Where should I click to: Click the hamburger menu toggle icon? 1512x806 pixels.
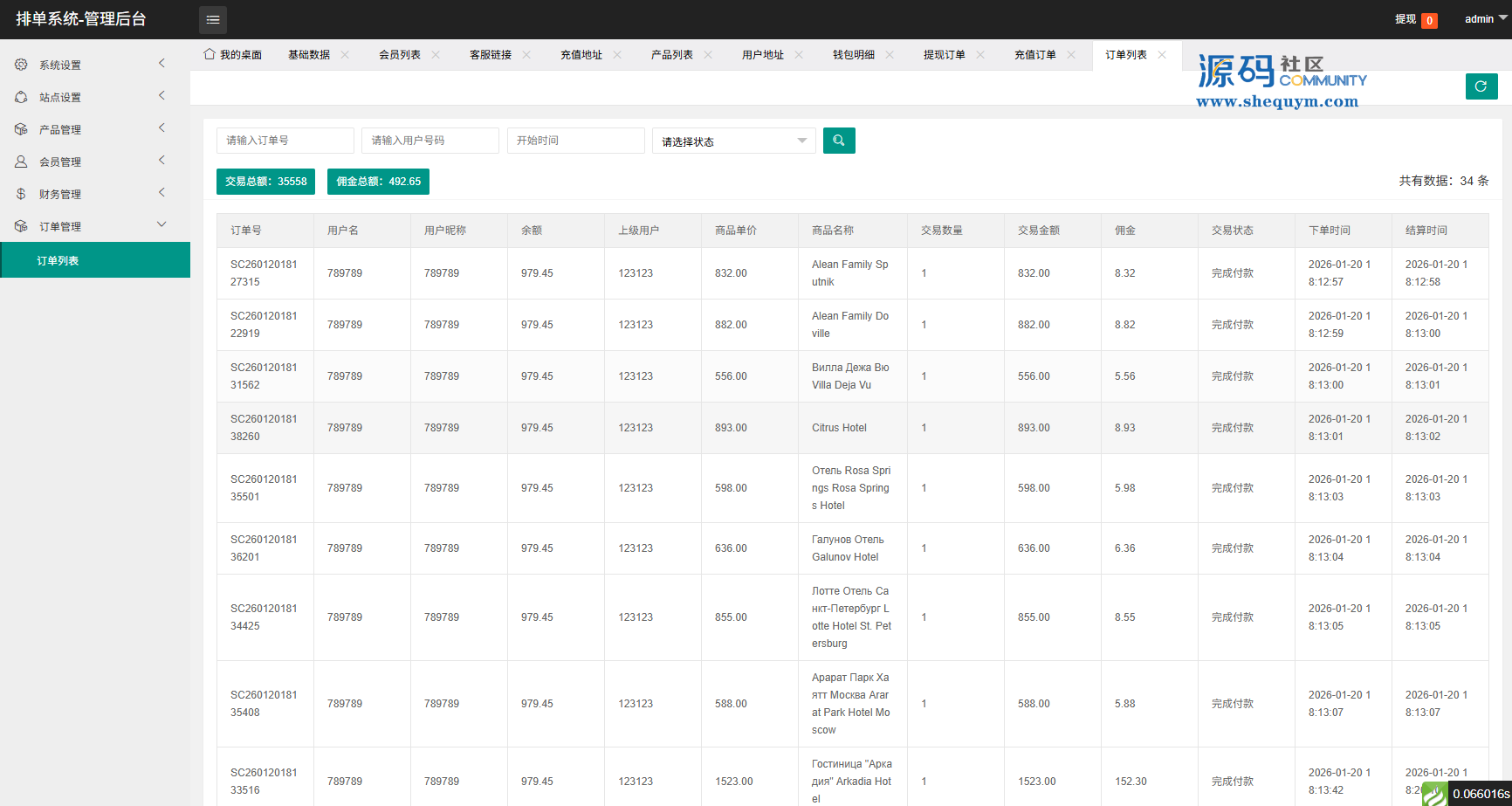tap(213, 19)
